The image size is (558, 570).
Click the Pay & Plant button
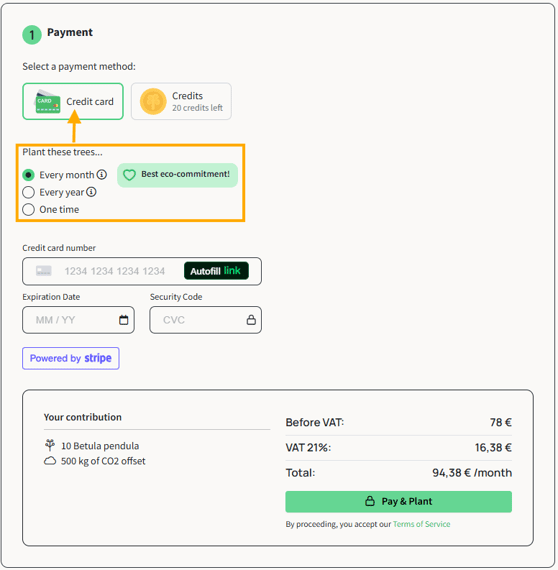click(x=398, y=501)
